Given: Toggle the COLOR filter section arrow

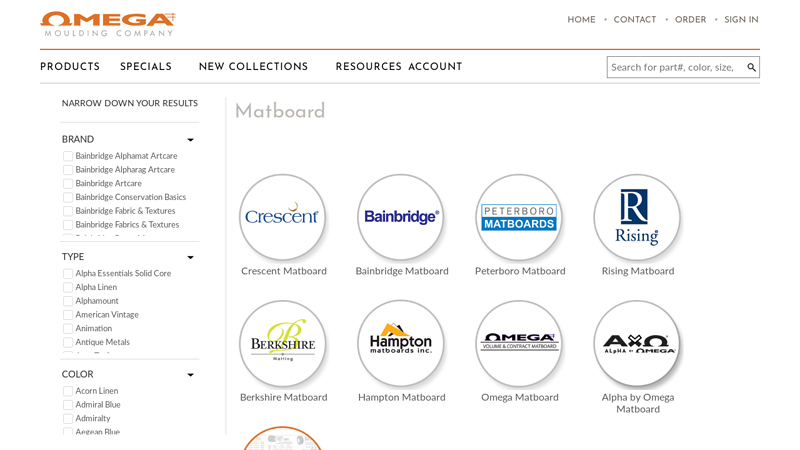Looking at the screenshot, I should [190, 375].
